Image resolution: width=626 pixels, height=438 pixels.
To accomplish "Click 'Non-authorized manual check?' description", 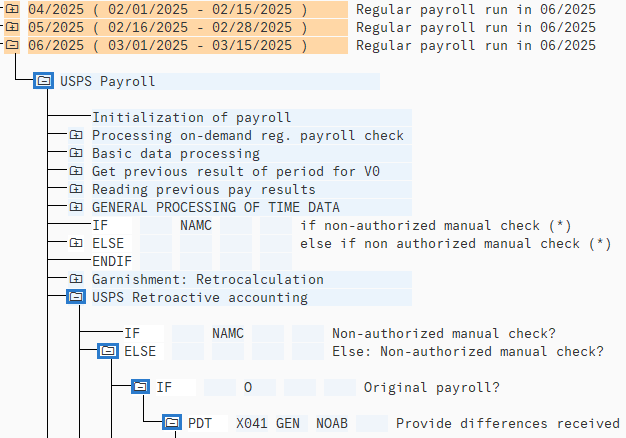I will pos(444,333).
